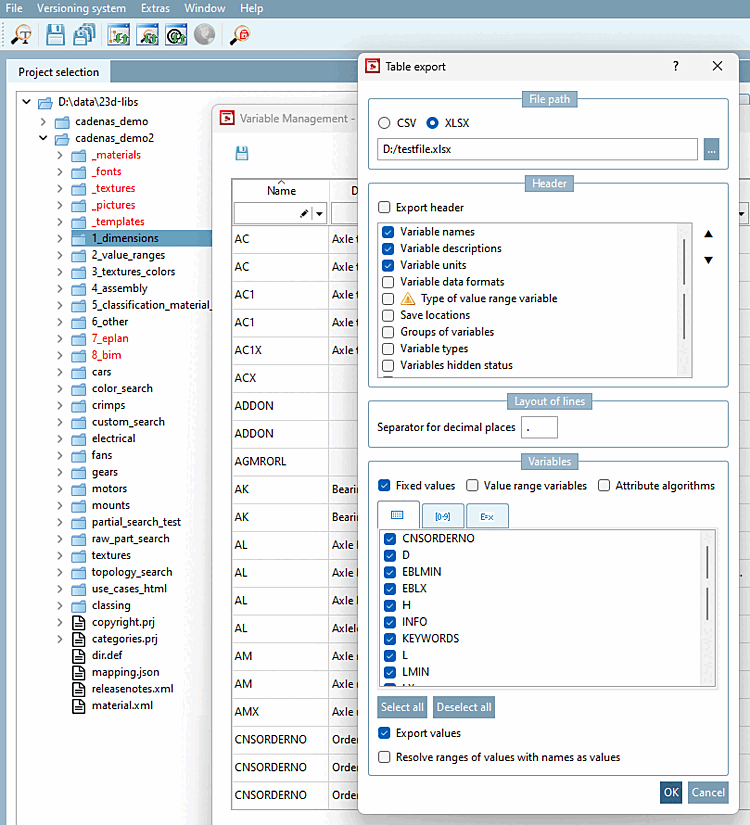This screenshot has height=825, width=750.
Task: Open the Help menu
Action: pos(252,8)
